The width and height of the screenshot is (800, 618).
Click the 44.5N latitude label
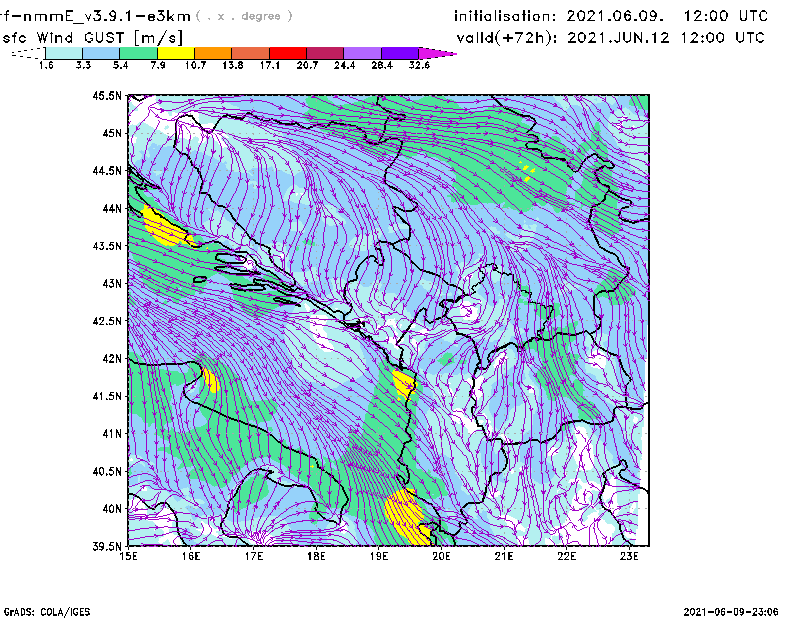(107, 170)
